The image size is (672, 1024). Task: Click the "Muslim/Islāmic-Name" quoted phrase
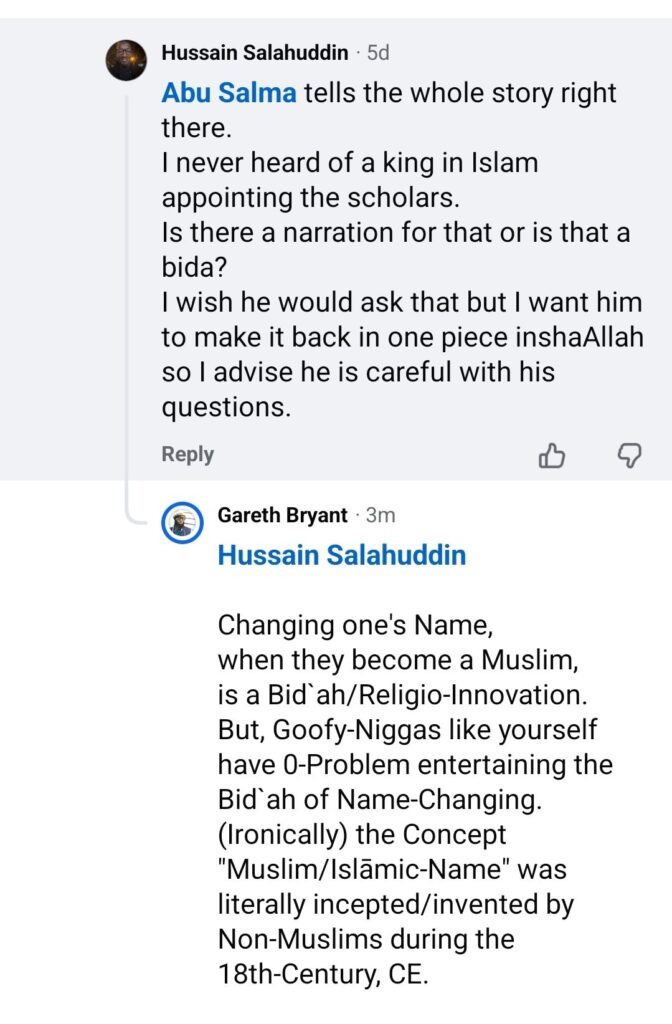pyautogui.click(x=390, y=870)
